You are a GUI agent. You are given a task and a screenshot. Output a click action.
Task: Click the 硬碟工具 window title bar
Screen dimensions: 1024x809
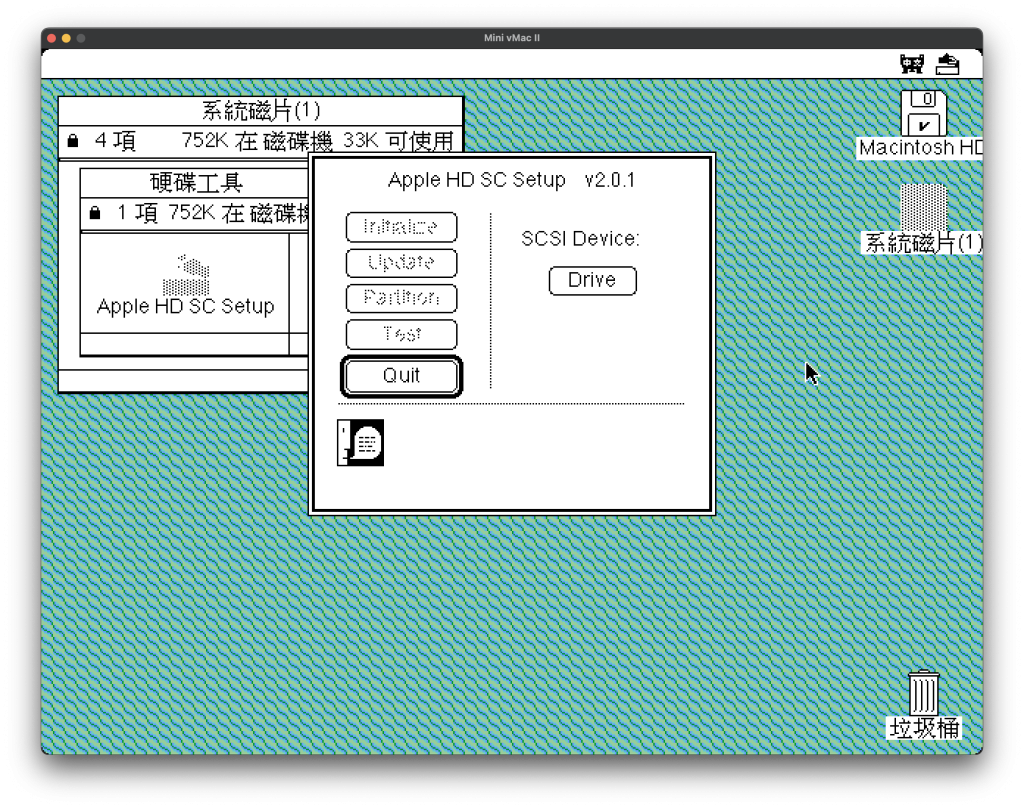pos(196,183)
